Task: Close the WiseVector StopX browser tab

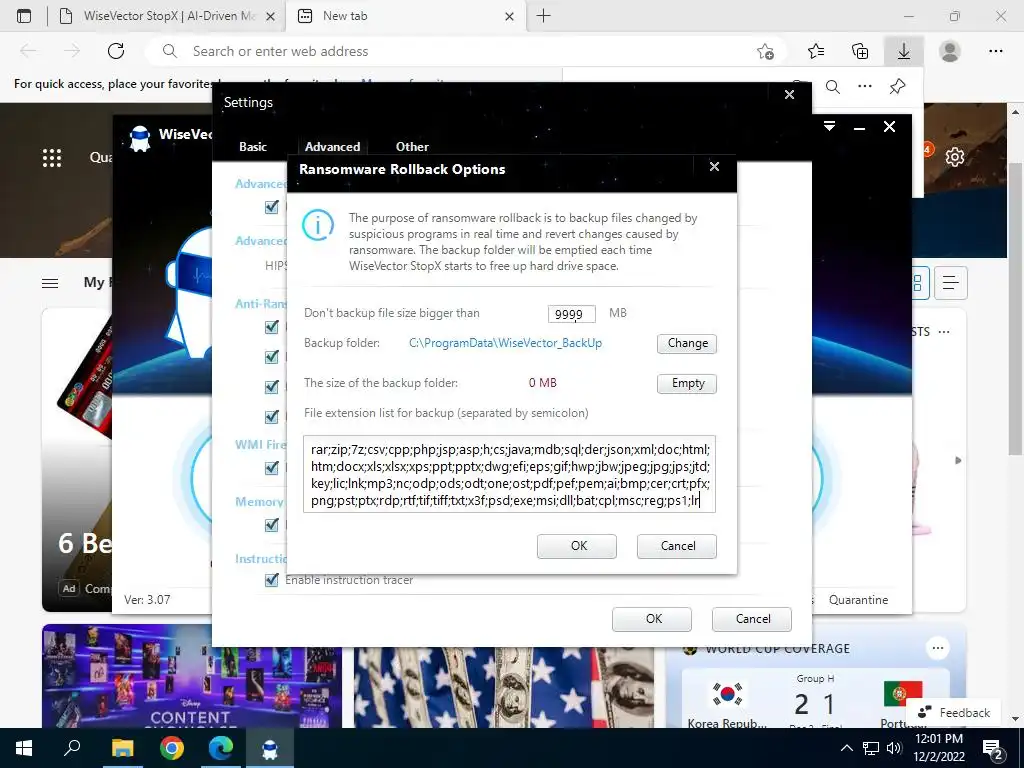Action: [x=270, y=17]
